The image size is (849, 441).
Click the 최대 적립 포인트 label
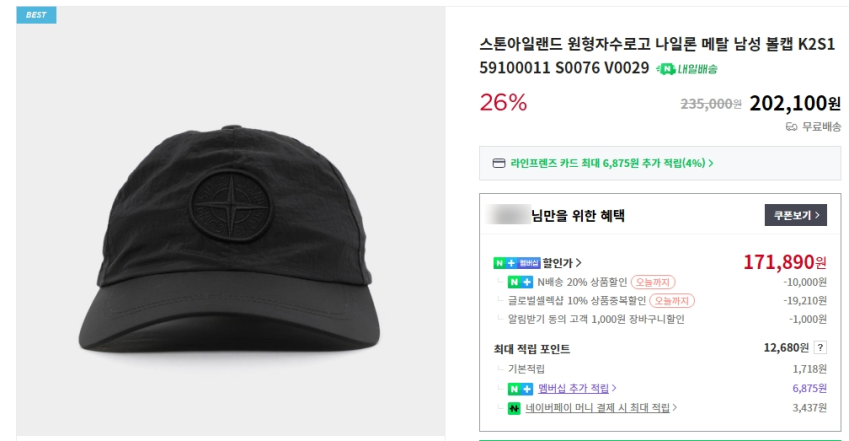[x=534, y=349]
